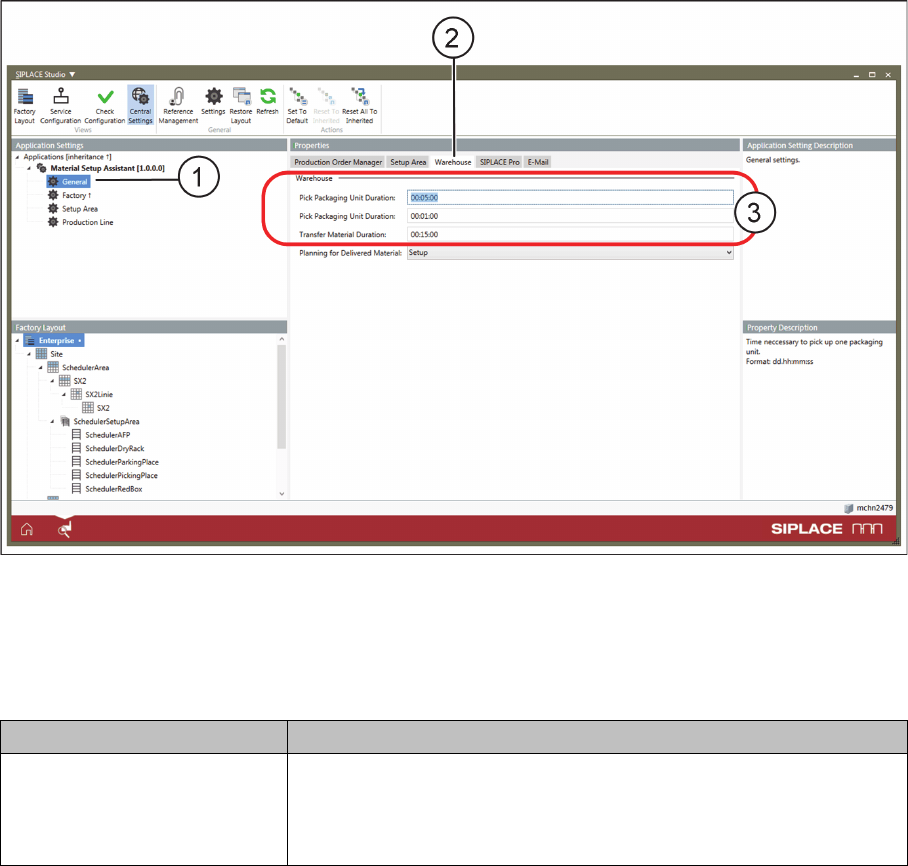Collapse the Applications [inheritance] node
This screenshot has width=908, height=866.
[17, 157]
